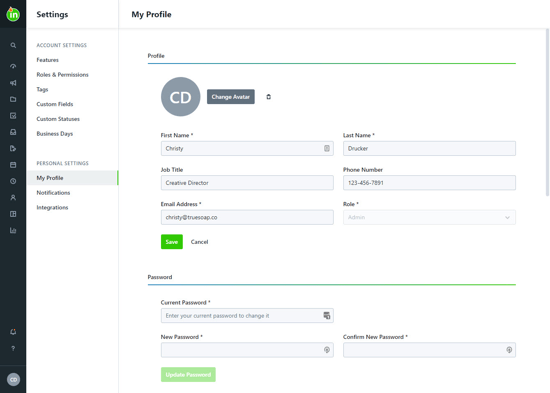Open Business Days settings
The image size is (550, 393).
pyautogui.click(x=55, y=134)
